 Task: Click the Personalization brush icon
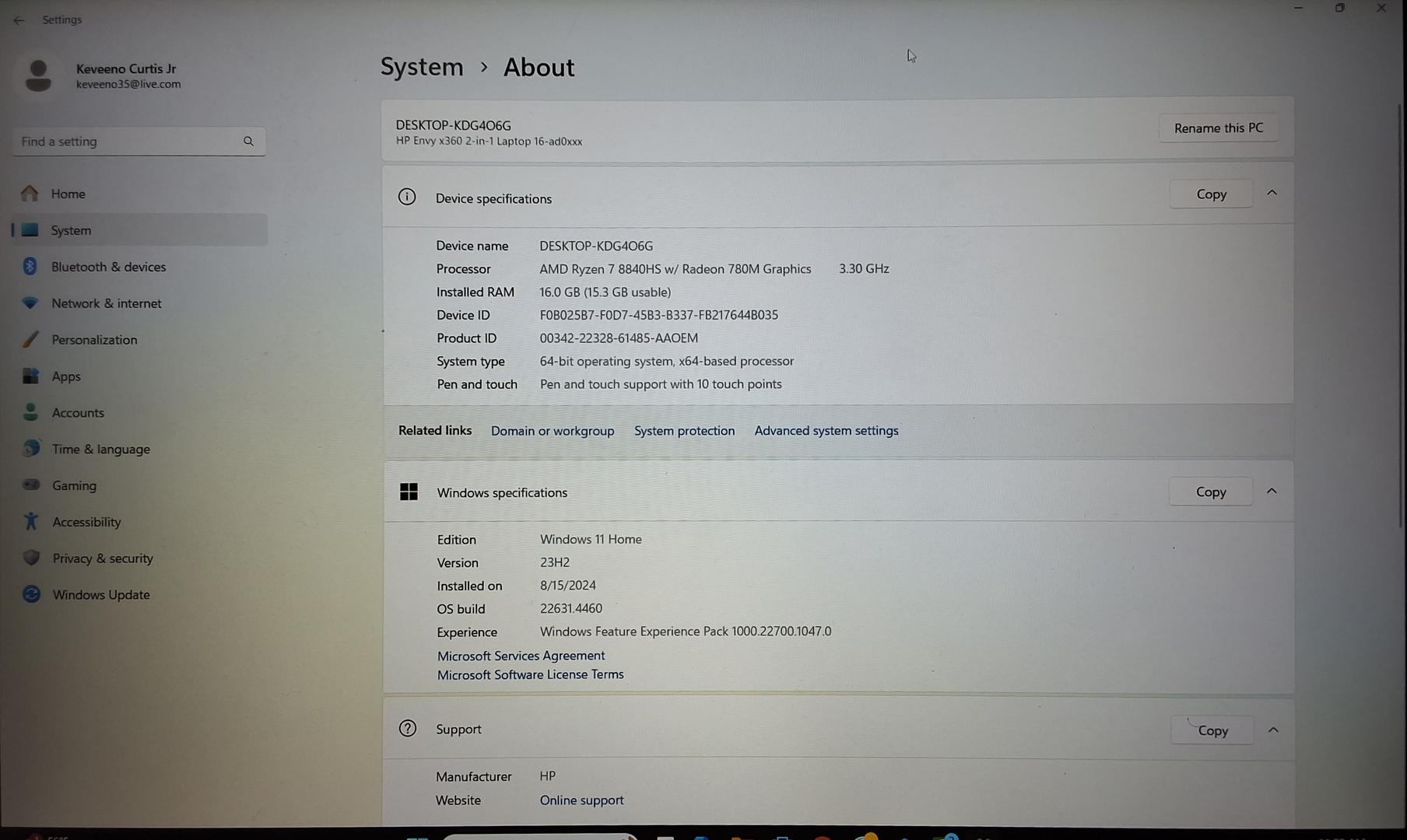[x=30, y=340]
